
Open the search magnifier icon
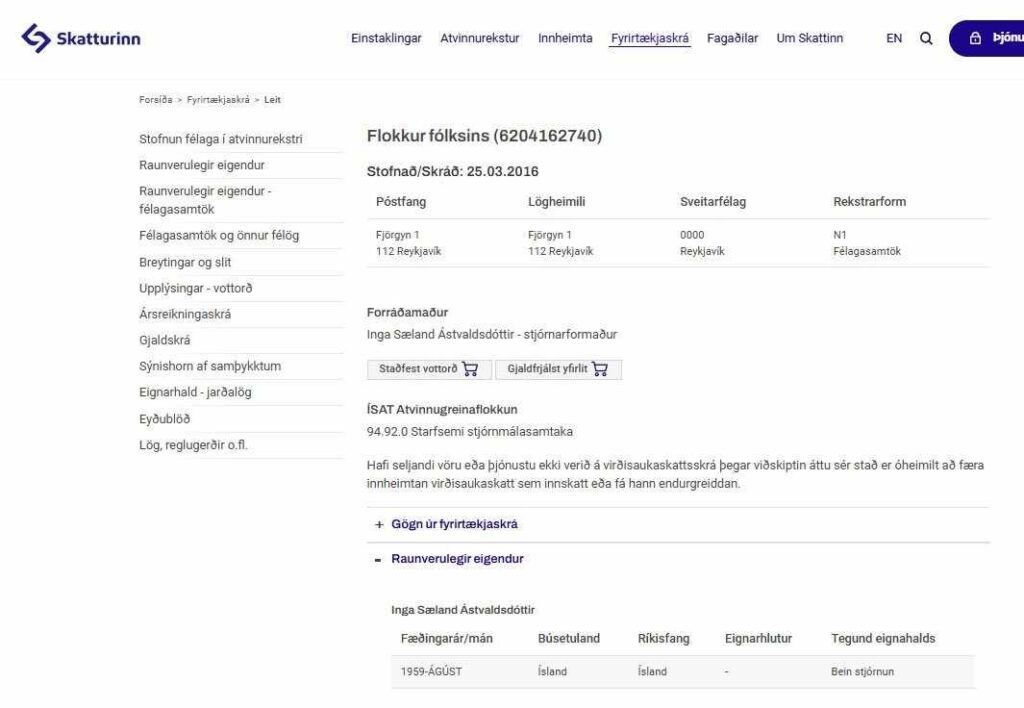(926, 39)
